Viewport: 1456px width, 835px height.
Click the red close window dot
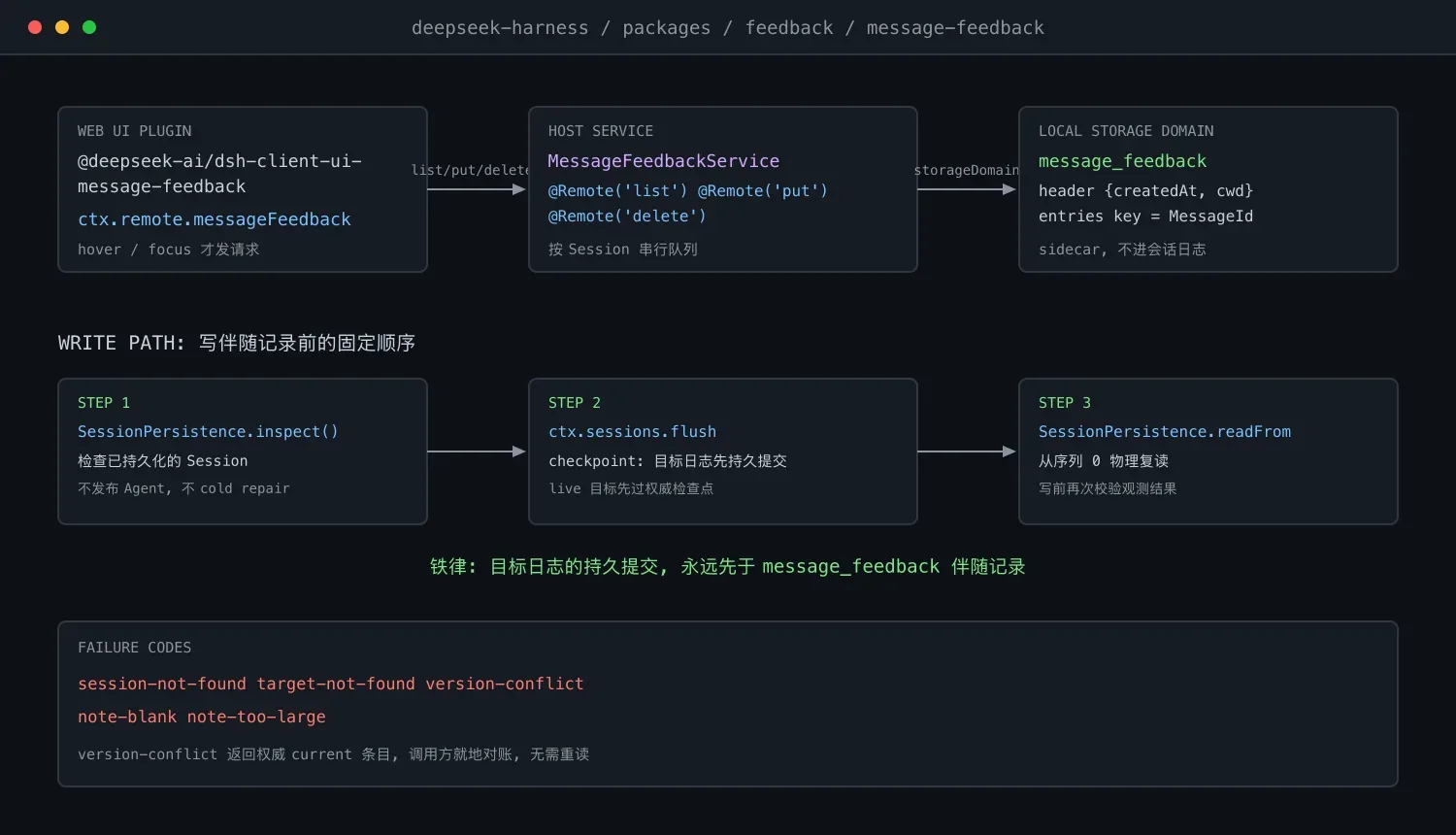point(35,27)
